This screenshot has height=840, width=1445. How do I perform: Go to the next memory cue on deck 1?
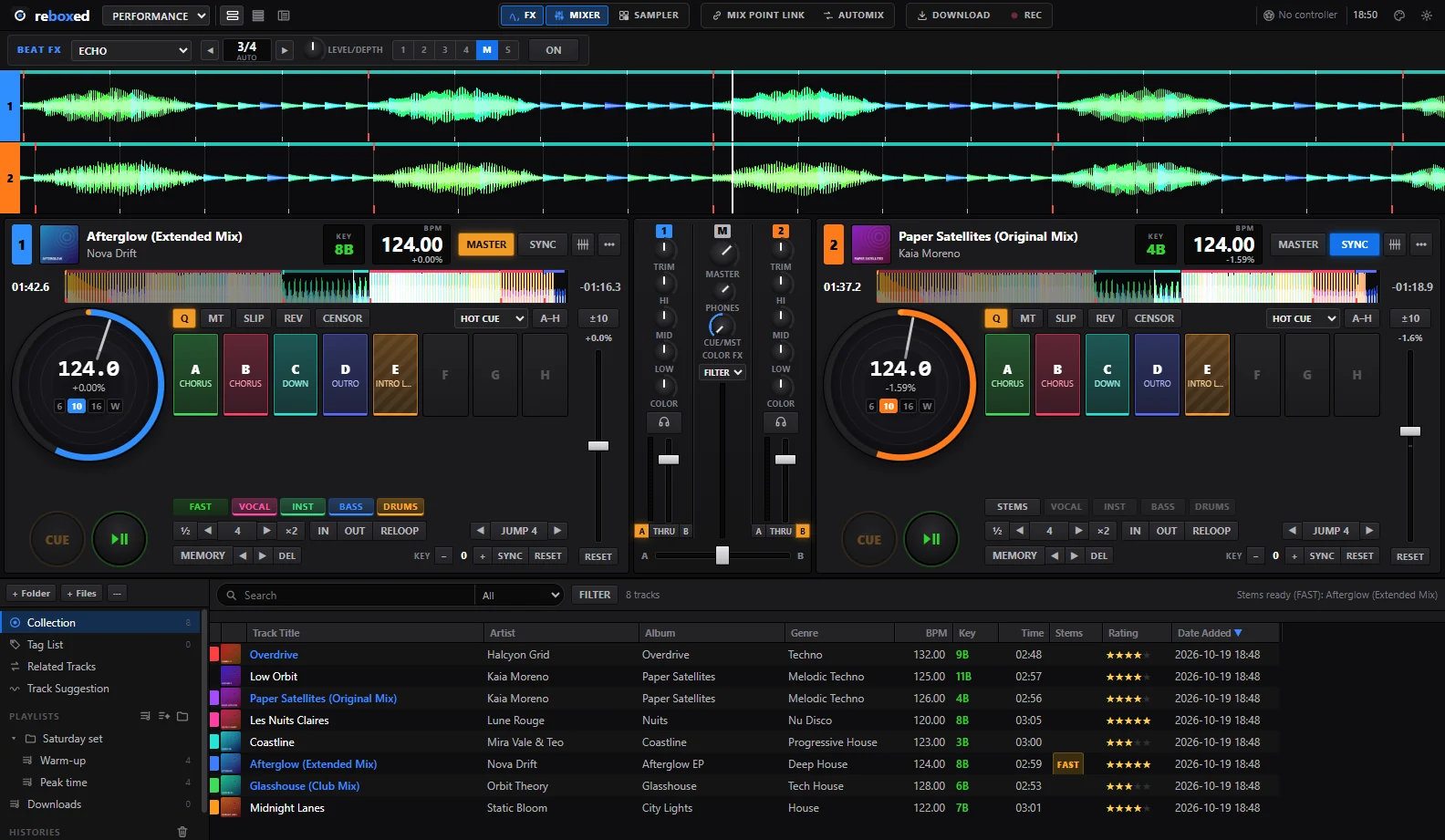263,555
